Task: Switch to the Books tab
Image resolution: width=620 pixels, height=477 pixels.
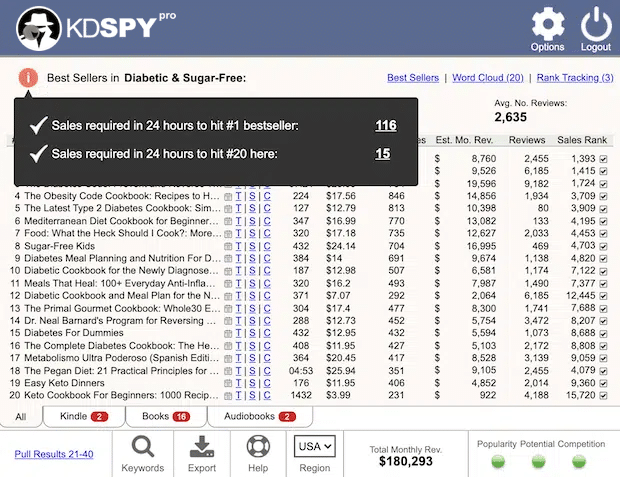Action: point(166,416)
